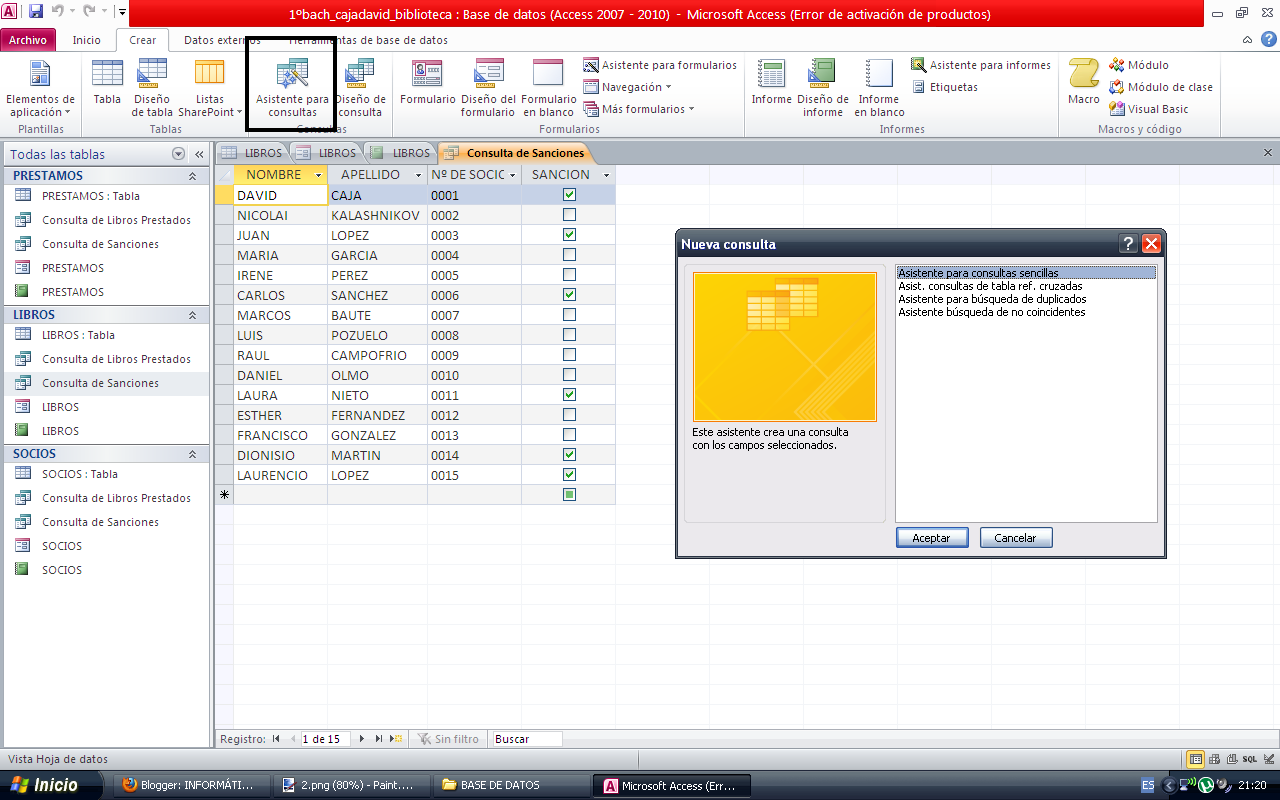Insert a new Módulo
1280x800 pixels.
pyautogui.click(x=1139, y=65)
